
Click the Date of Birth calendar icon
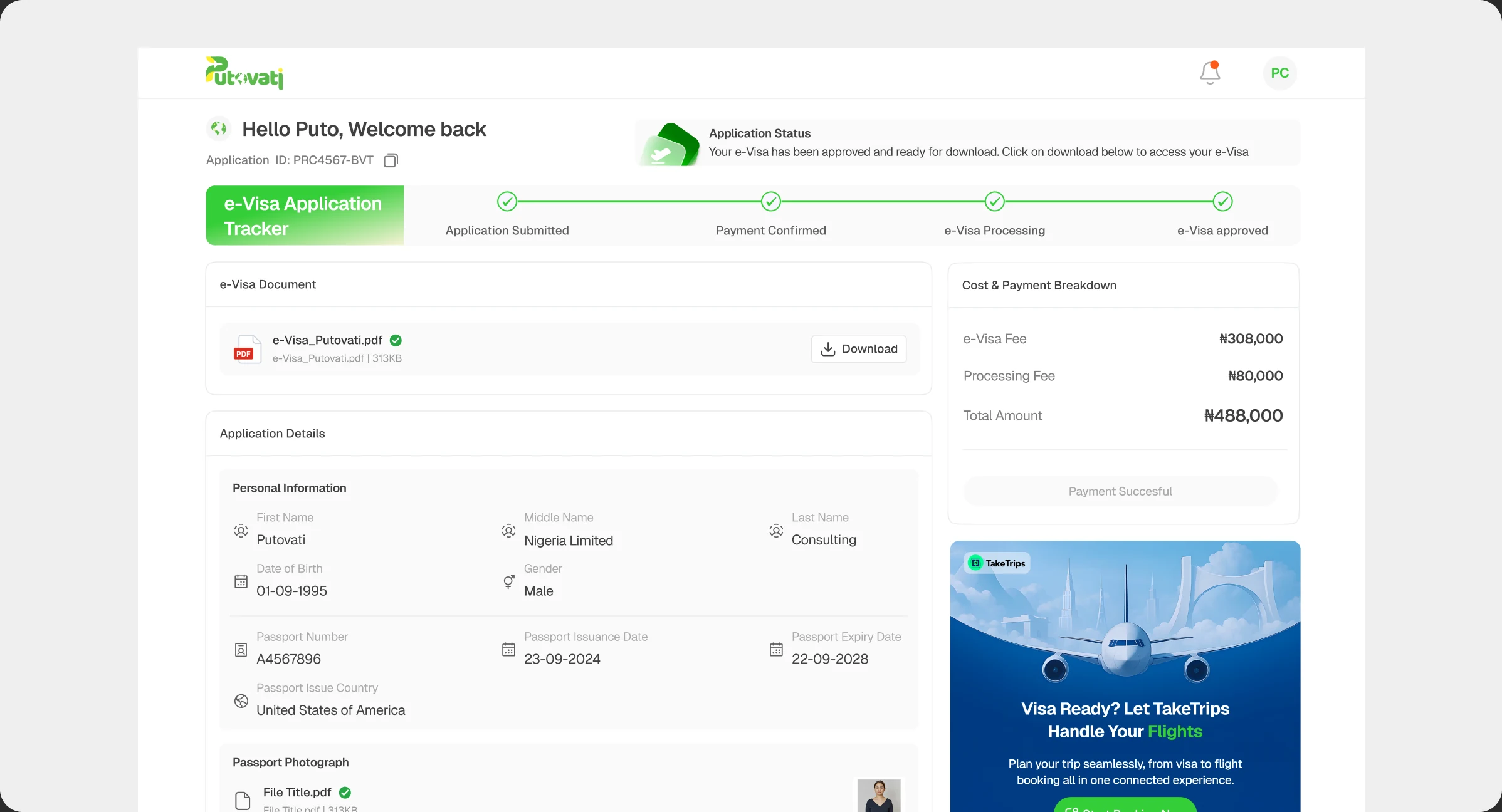coord(241,581)
